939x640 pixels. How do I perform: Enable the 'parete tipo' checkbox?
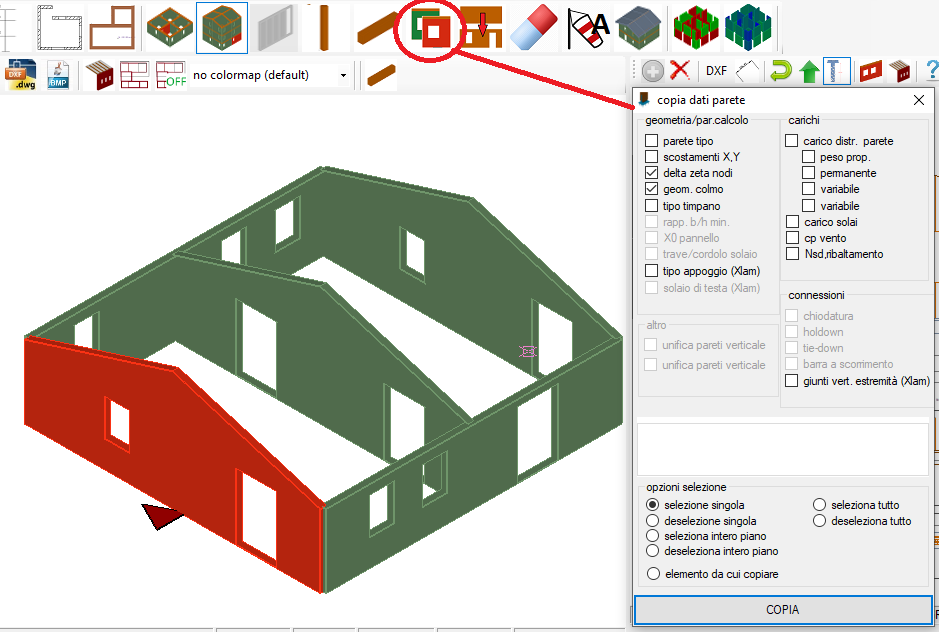(x=652, y=141)
